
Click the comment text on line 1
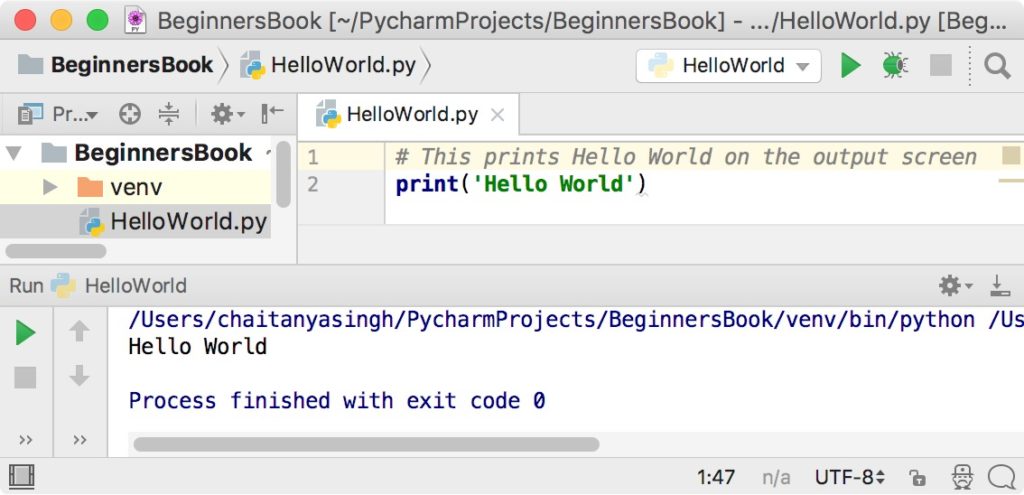click(686, 157)
